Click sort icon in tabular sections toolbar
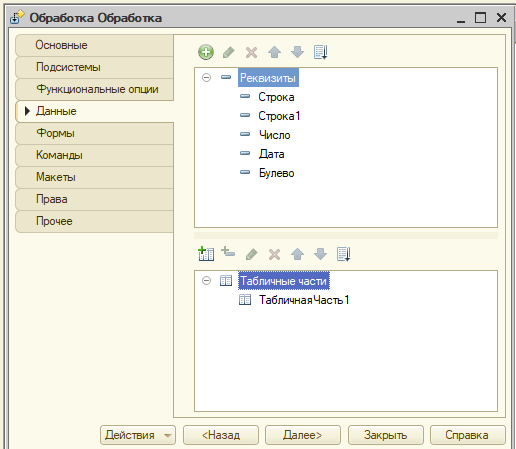This screenshot has height=449, width=516. tap(344, 254)
